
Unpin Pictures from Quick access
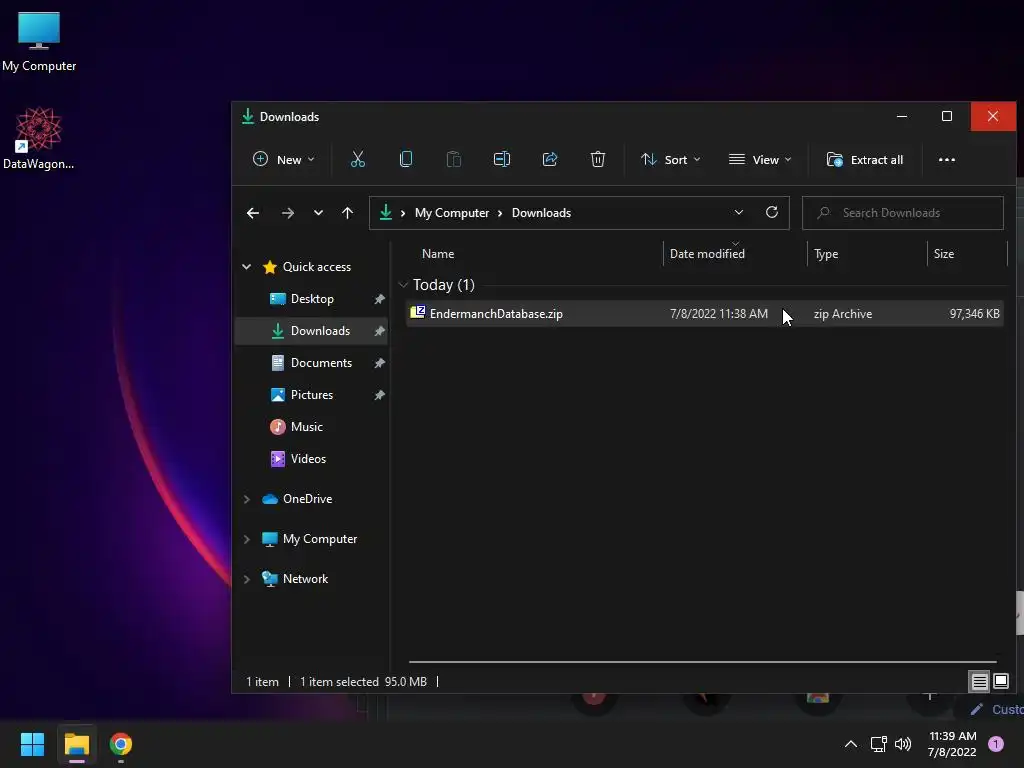(x=379, y=395)
